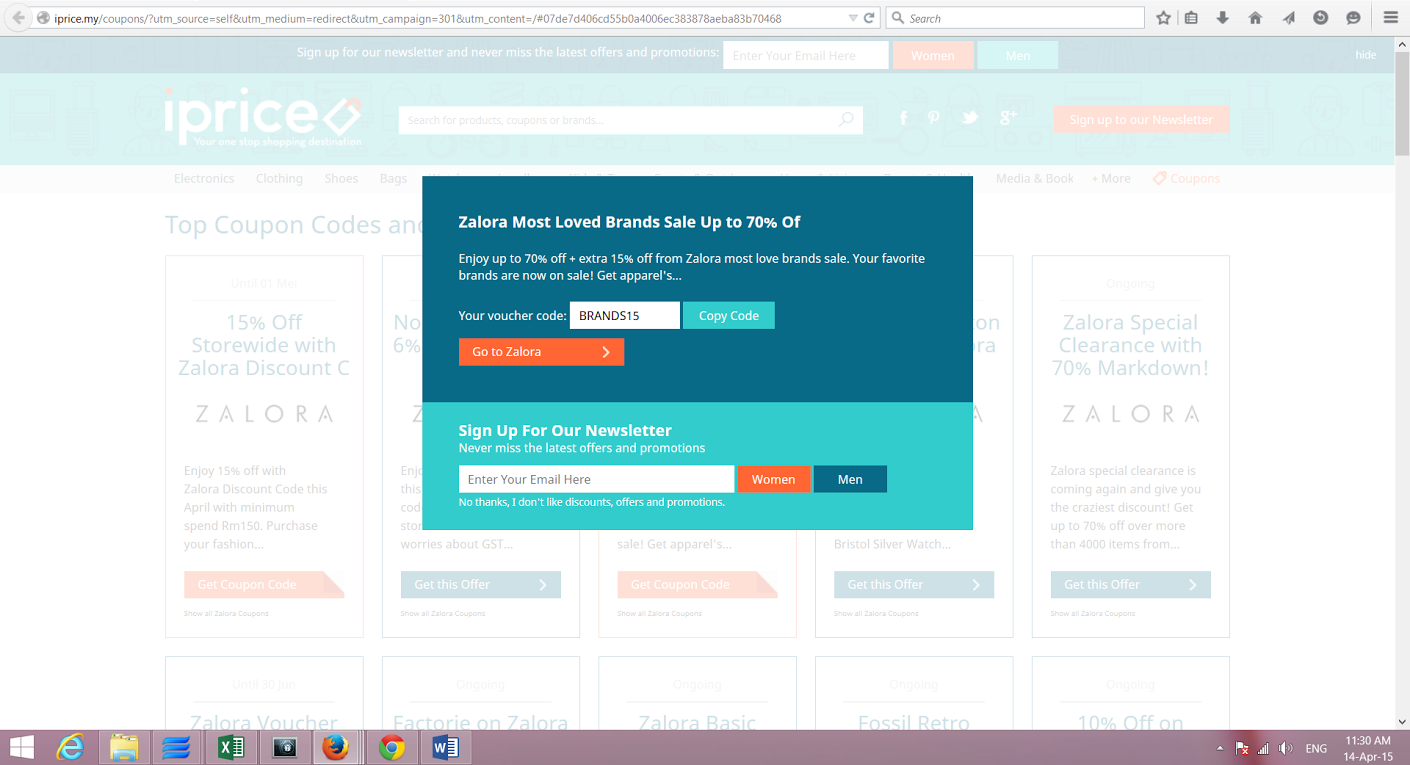Image resolution: width=1410 pixels, height=765 pixels.
Task: Focus the top banner email field
Action: pos(806,56)
